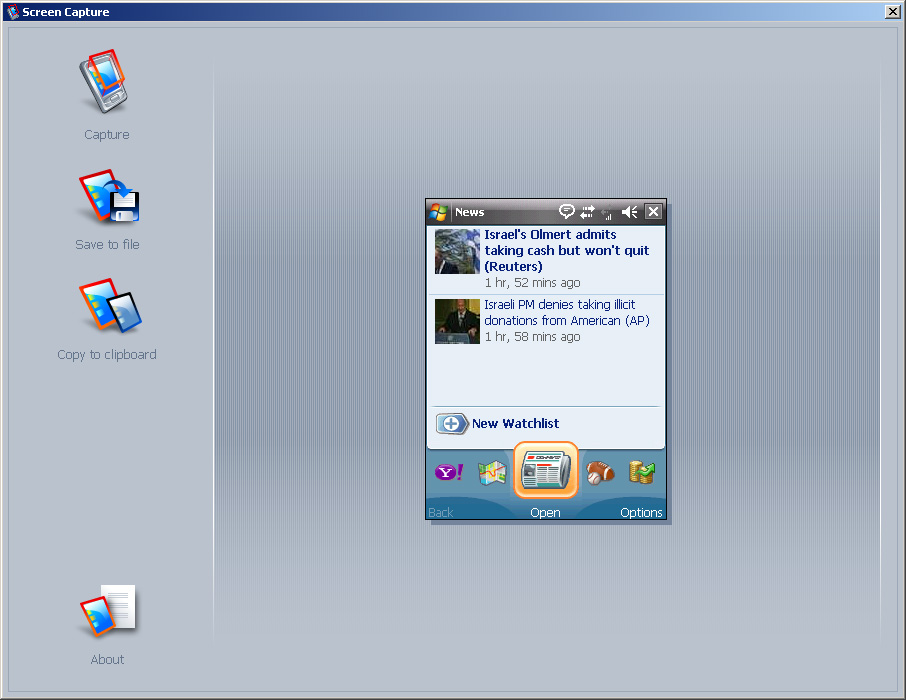
Task: Open the Sports football and baseball icon
Action: [600, 472]
